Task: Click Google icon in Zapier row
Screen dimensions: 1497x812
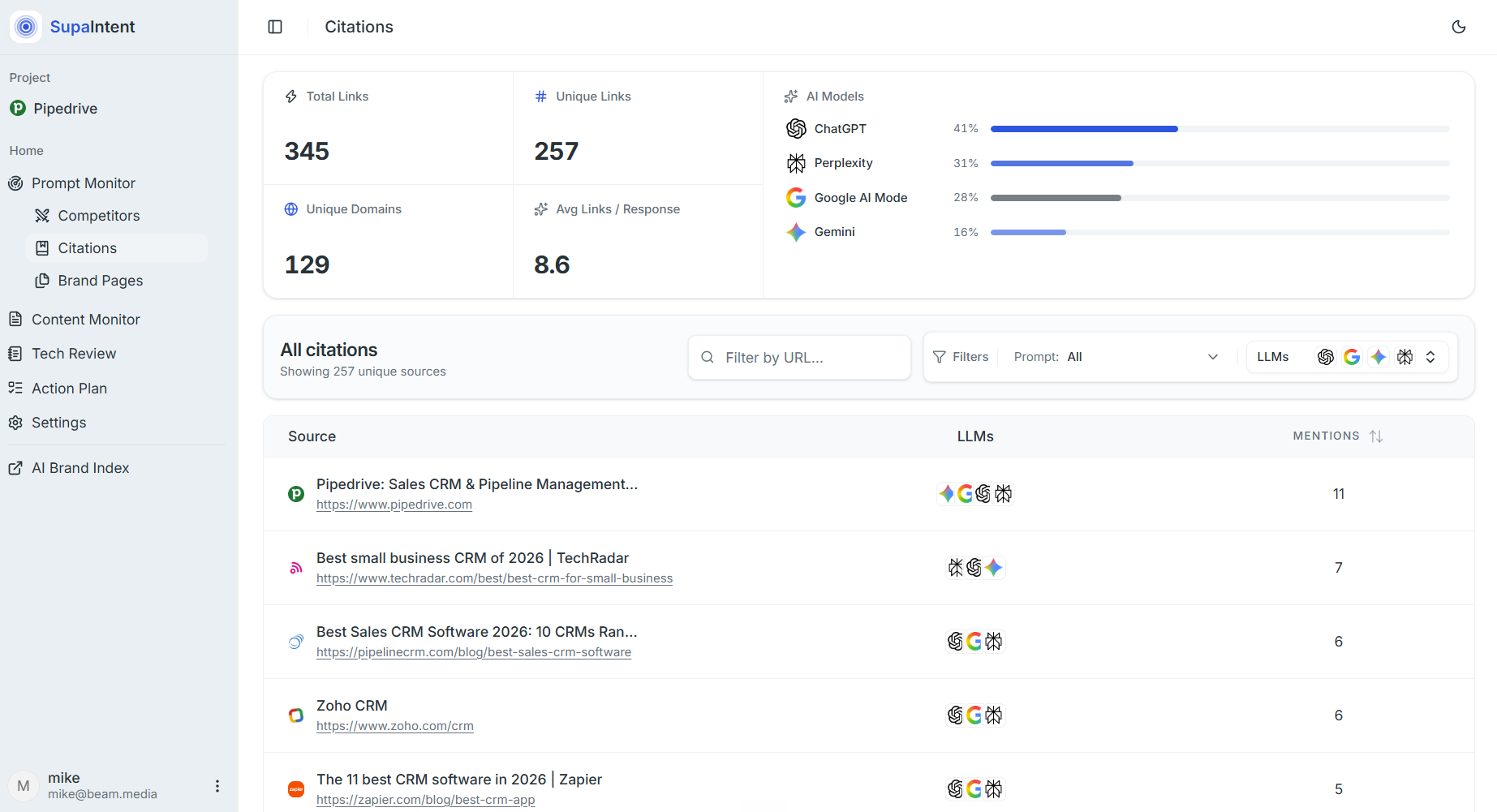Action: tap(974, 789)
